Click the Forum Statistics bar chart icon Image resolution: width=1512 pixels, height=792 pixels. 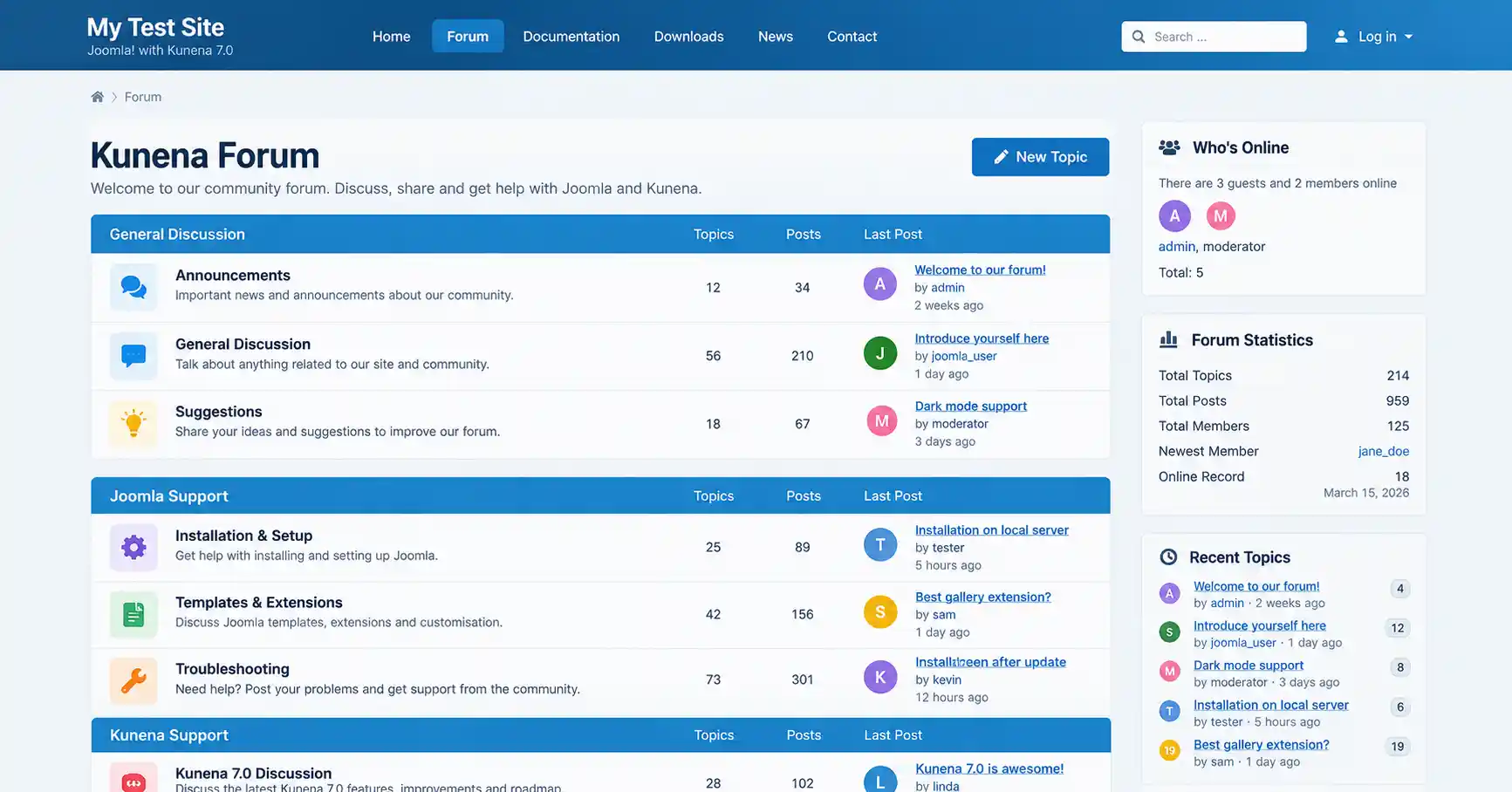[x=1168, y=339]
